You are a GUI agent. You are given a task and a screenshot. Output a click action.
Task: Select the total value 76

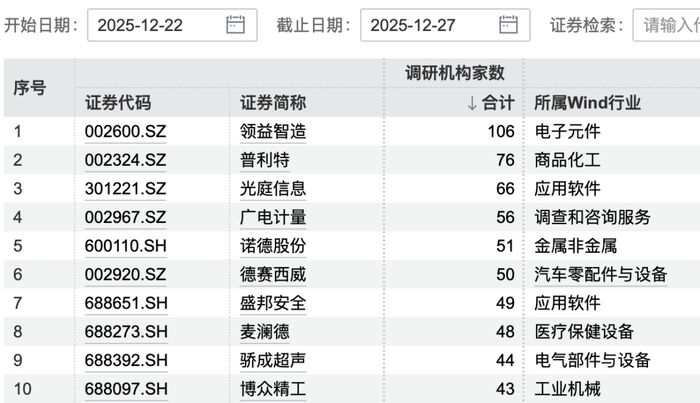(x=505, y=160)
